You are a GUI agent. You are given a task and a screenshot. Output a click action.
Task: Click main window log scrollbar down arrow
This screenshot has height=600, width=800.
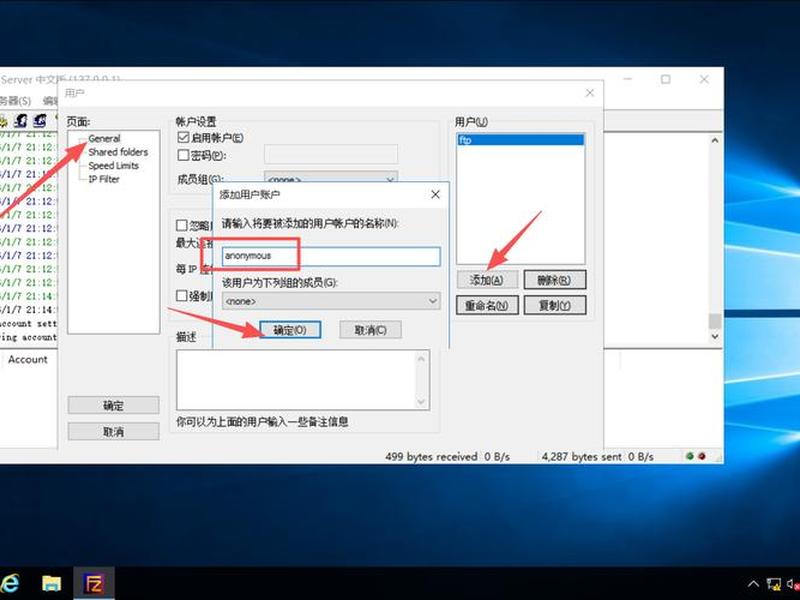pos(715,337)
